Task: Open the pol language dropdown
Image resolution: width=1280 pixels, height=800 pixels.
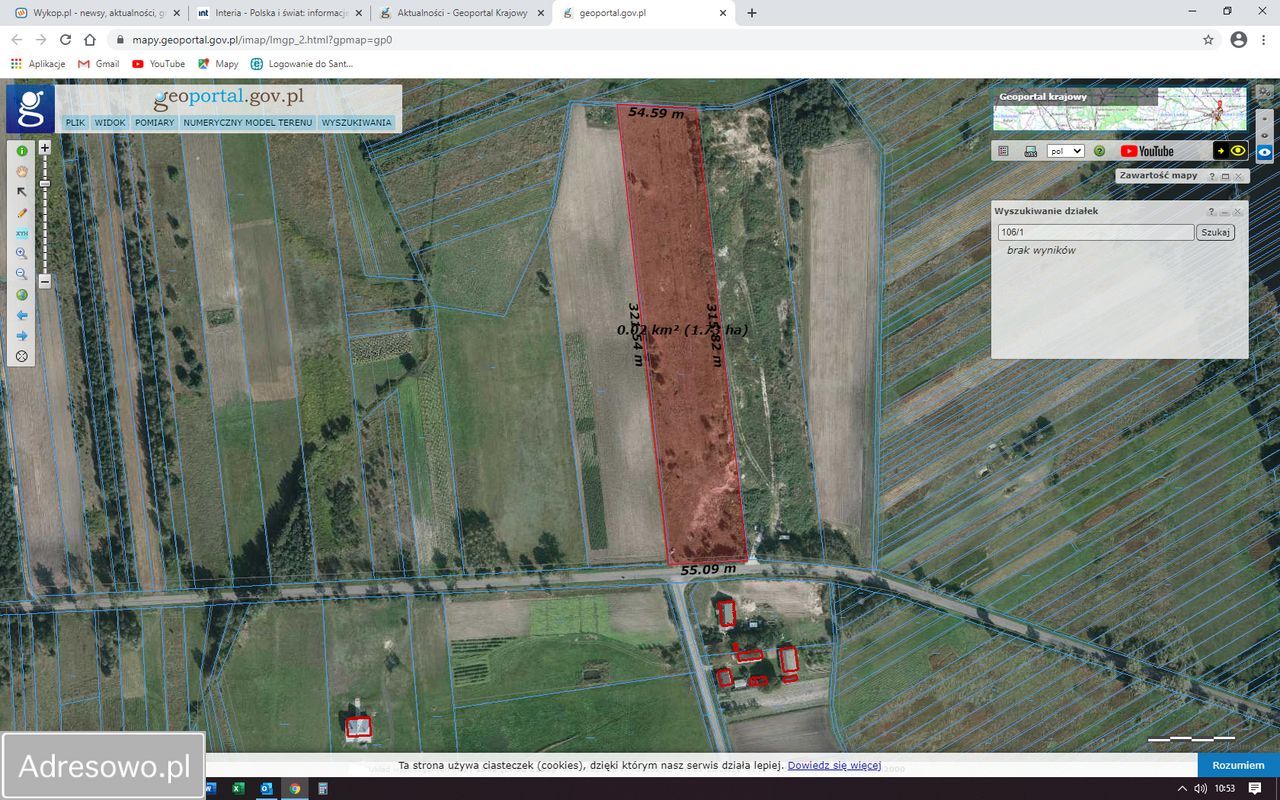Action: [x=1065, y=151]
